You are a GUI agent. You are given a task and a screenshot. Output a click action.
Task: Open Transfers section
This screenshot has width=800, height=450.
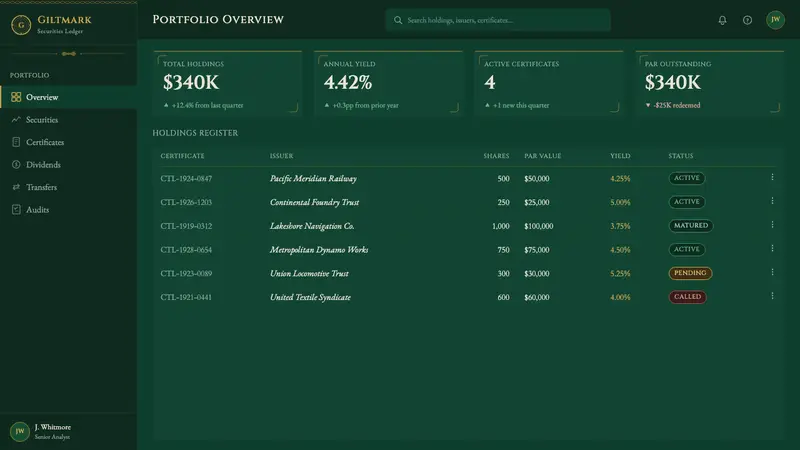point(68,187)
